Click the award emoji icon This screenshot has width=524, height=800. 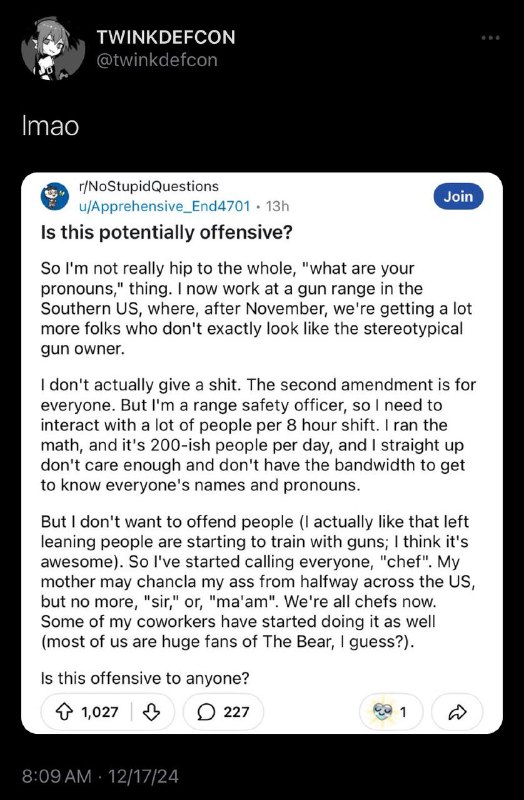coord(382,712)
